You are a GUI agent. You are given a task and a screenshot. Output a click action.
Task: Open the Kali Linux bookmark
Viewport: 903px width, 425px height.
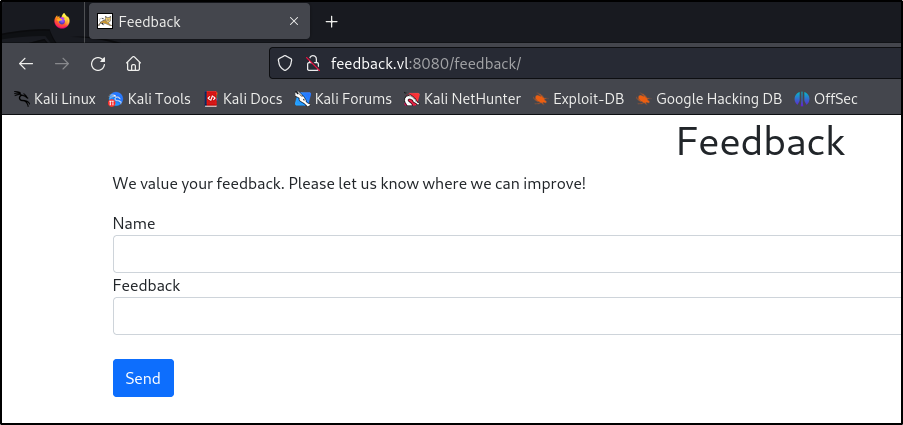pos(55,99)
